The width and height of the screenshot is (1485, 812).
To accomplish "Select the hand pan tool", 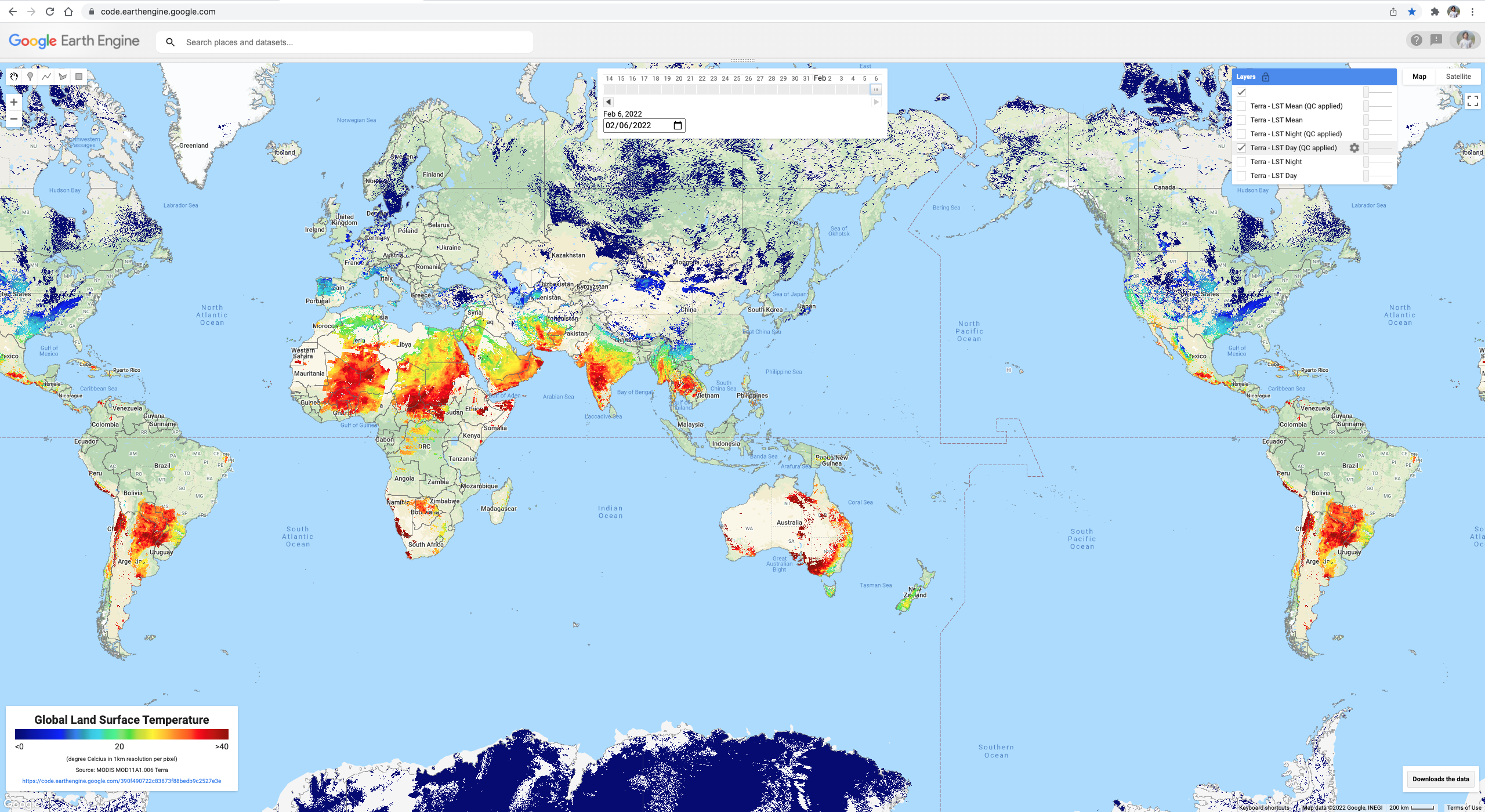I will coord(14,77).
